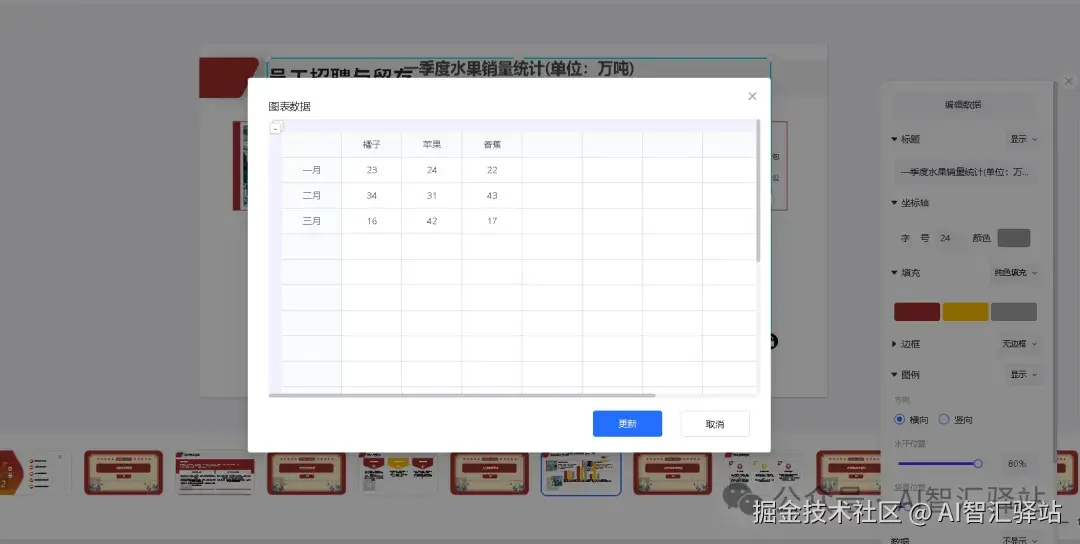Viewport: 1080px width, 544px height.
Task: Select the cell containing 43
Action: tap(492, 196)
